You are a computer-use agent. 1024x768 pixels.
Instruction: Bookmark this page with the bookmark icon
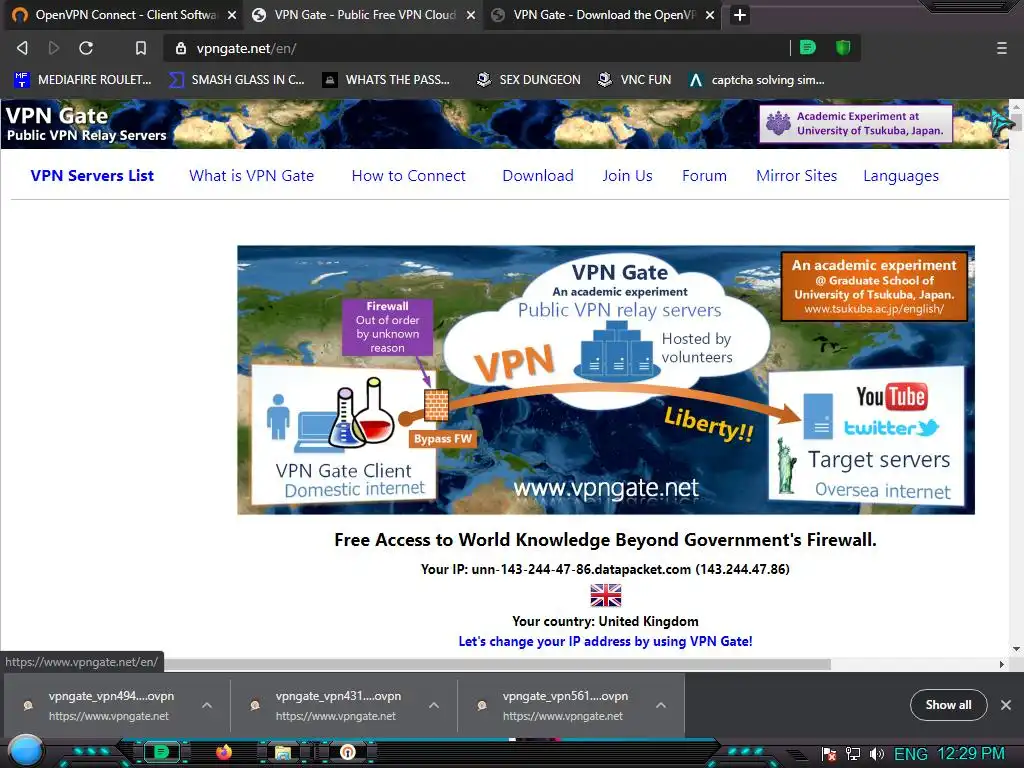tap(140, 48)
